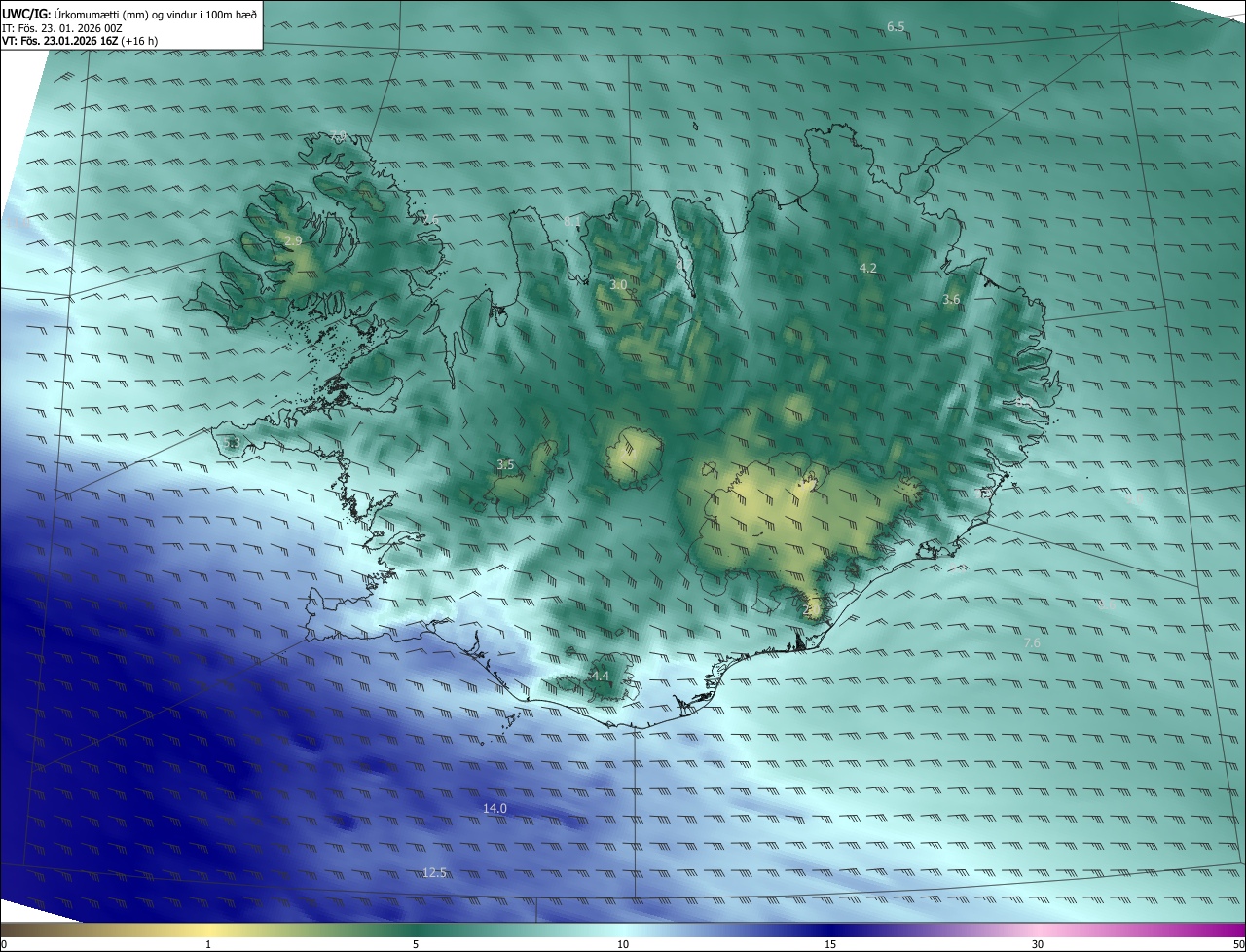Click the 4.4 value label near the south coast
Screen dimensions: 1246x952
(600, 676)
